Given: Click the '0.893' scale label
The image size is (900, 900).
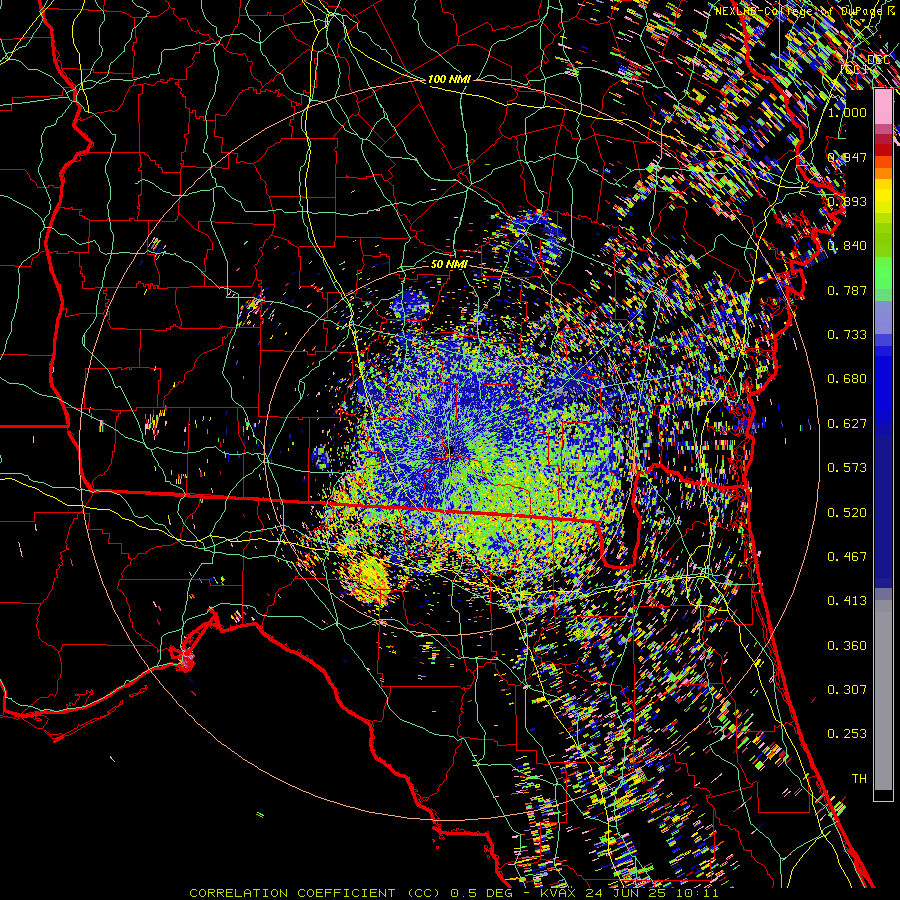Looking at the screenshot, I should [847, 201].
